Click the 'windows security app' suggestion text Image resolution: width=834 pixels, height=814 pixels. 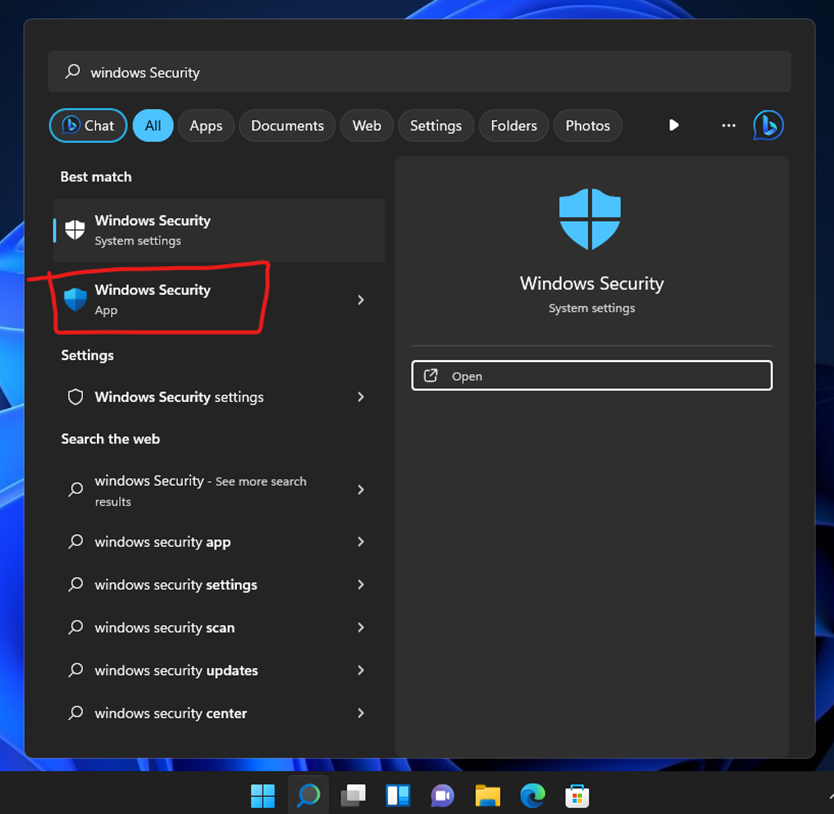(163, 542)
